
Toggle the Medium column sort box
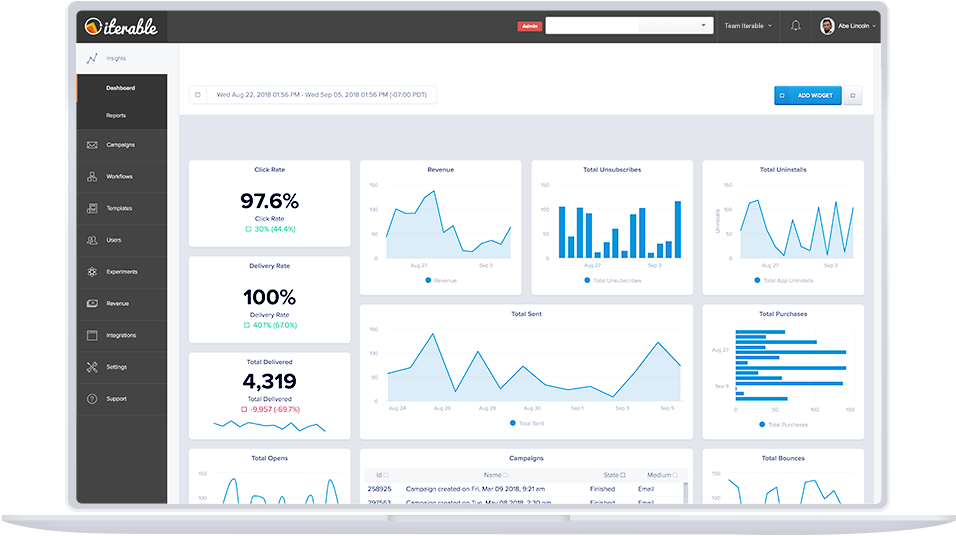coord(675,475)
